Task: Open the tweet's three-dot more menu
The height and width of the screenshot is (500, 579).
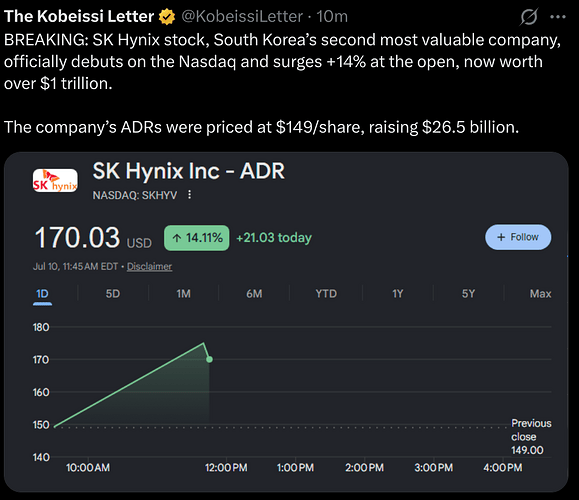Action: point(558,17)
